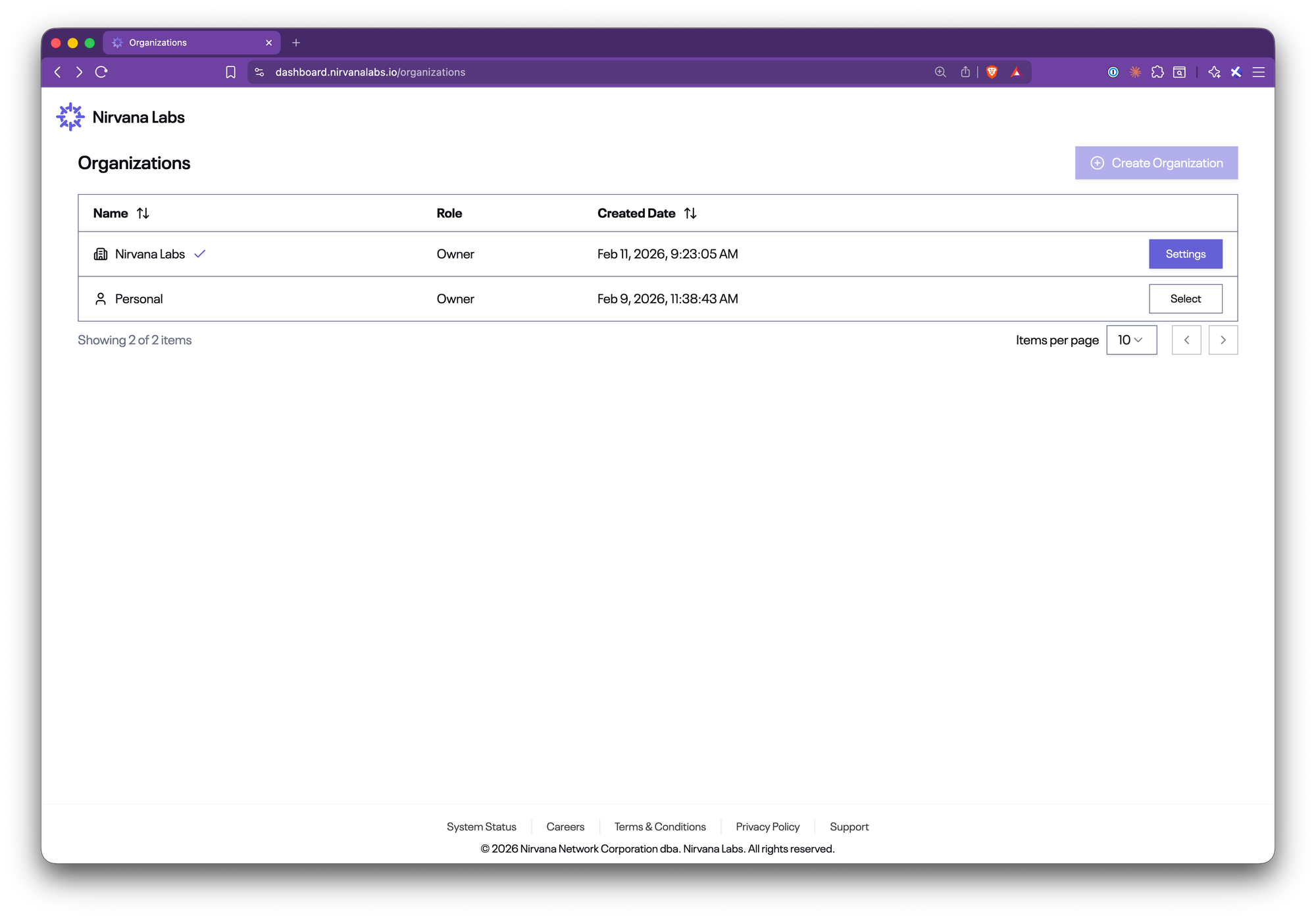
Task: Sort the table by the Name column
Action: (143, 213)
